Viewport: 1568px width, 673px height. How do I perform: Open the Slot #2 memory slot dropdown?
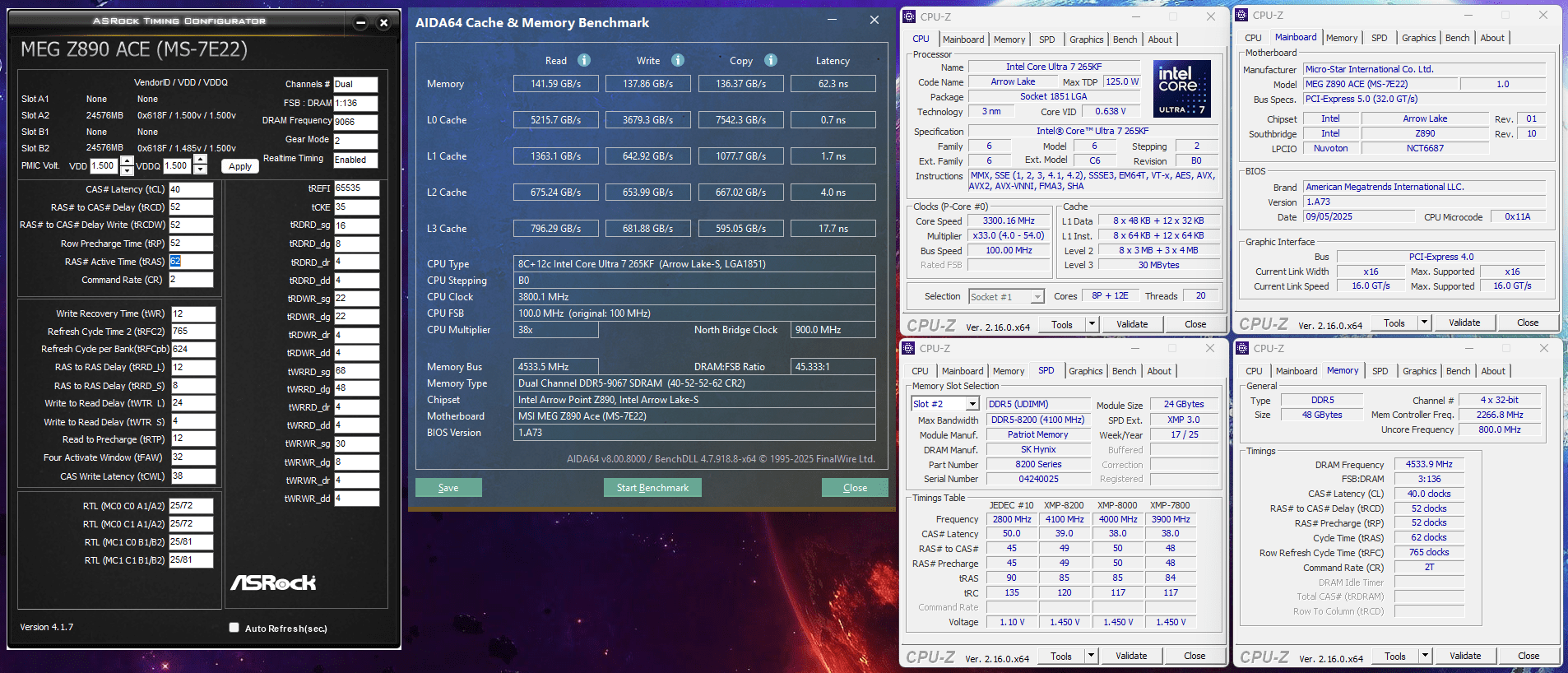pos(972,404)
